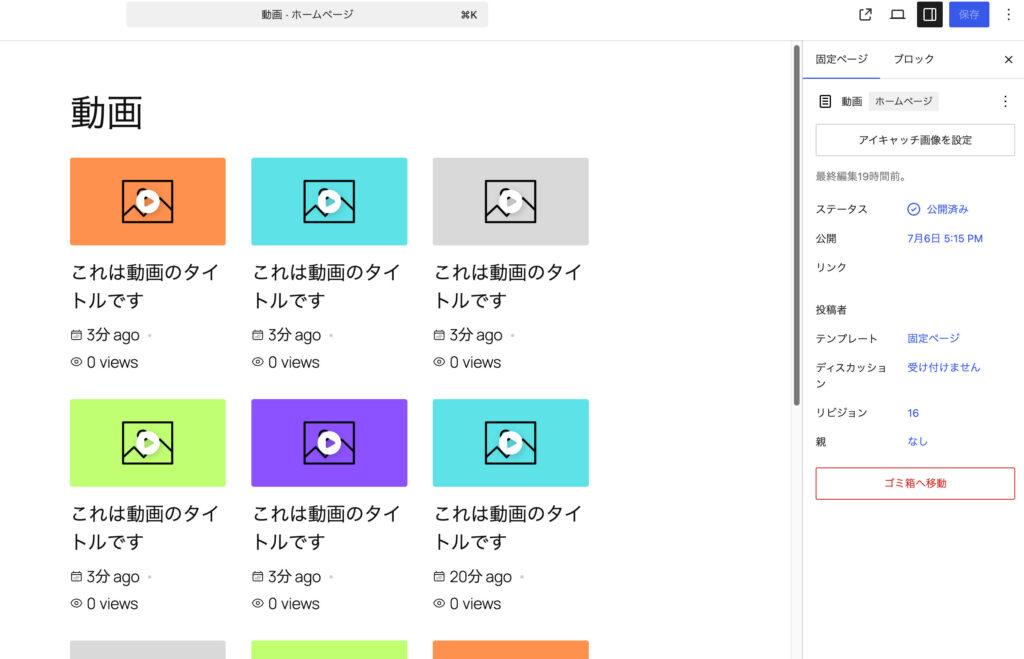Click the blue 保存 save button
1024x659 pixels.
(968, 14)
